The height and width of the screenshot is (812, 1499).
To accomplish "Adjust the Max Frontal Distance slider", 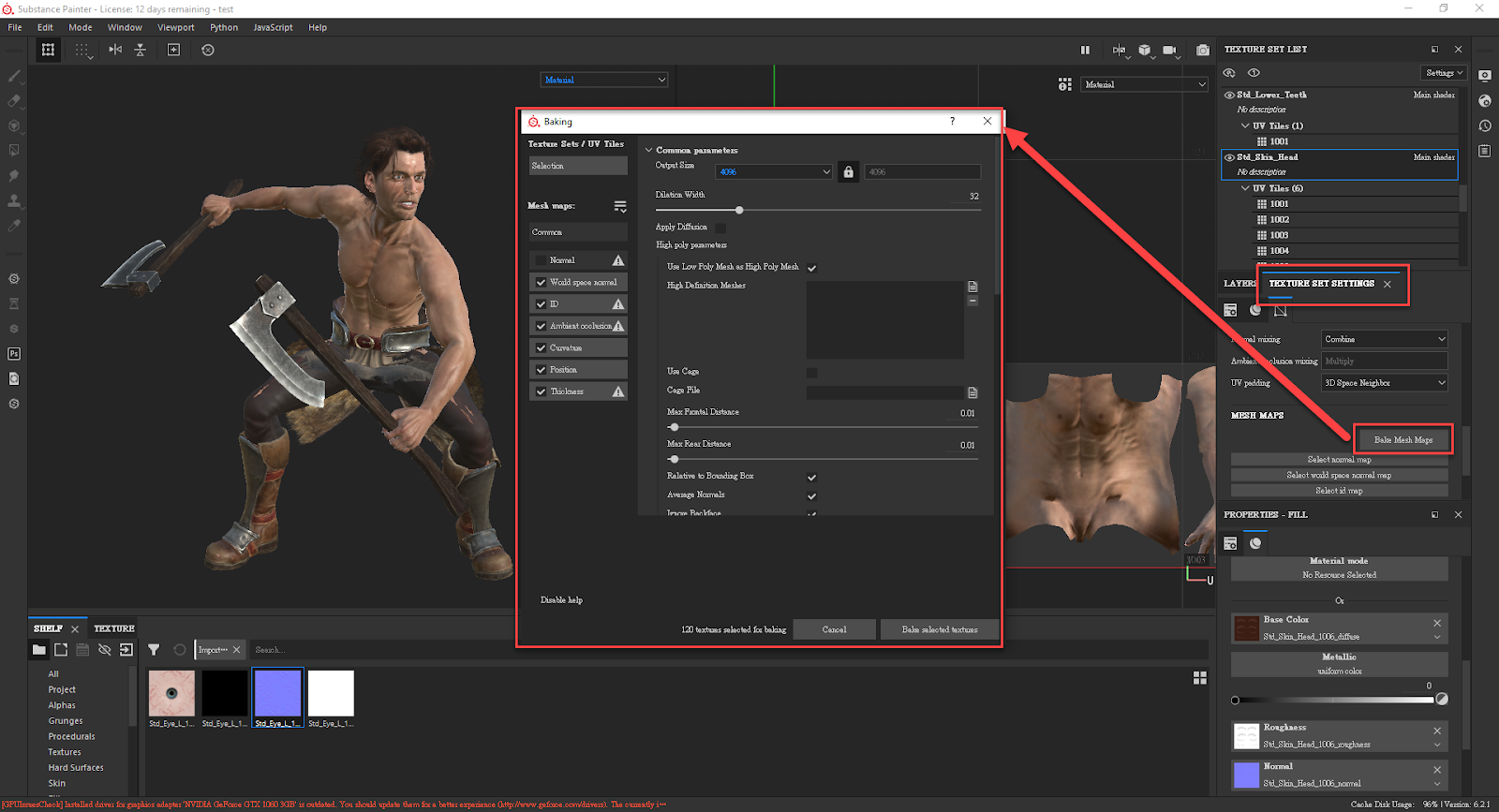I will (674, 427).
